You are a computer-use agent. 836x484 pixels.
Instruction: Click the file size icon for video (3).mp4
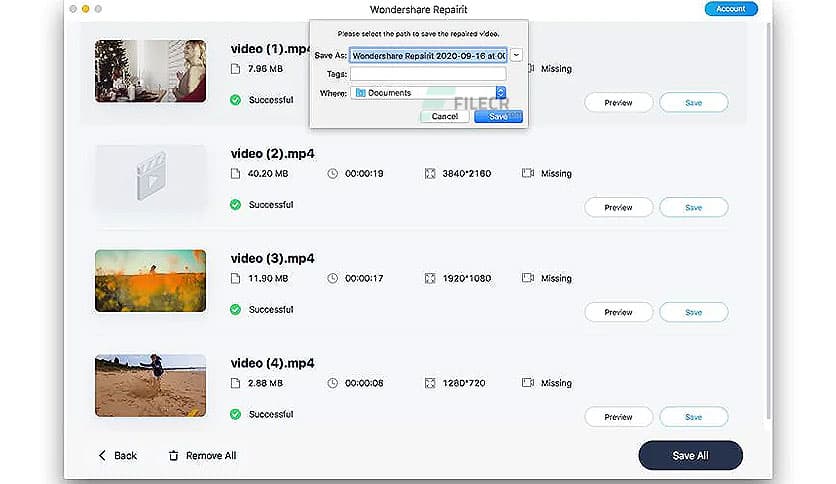[235, 278]
